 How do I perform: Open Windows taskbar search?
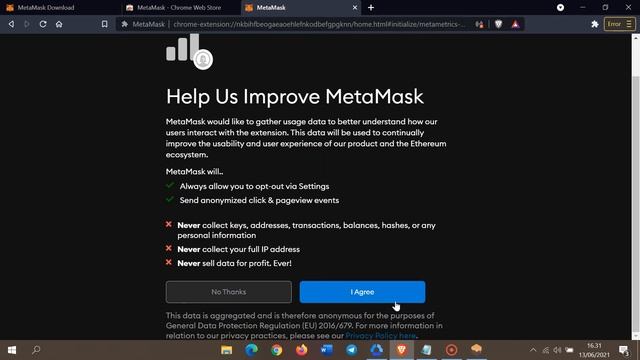(x=36, y=350)
